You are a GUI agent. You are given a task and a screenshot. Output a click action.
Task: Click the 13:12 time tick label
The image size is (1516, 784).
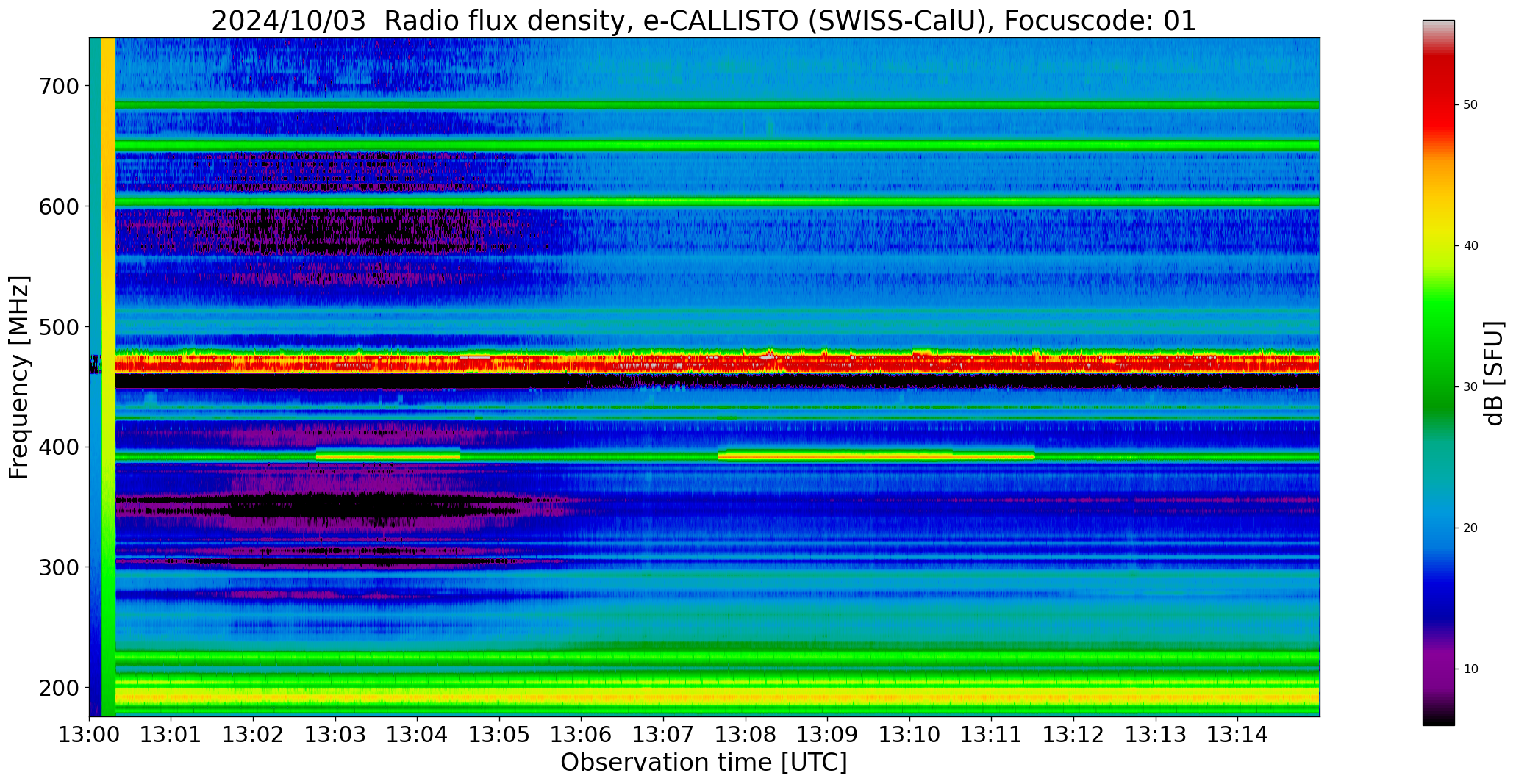click(1073, 734)
